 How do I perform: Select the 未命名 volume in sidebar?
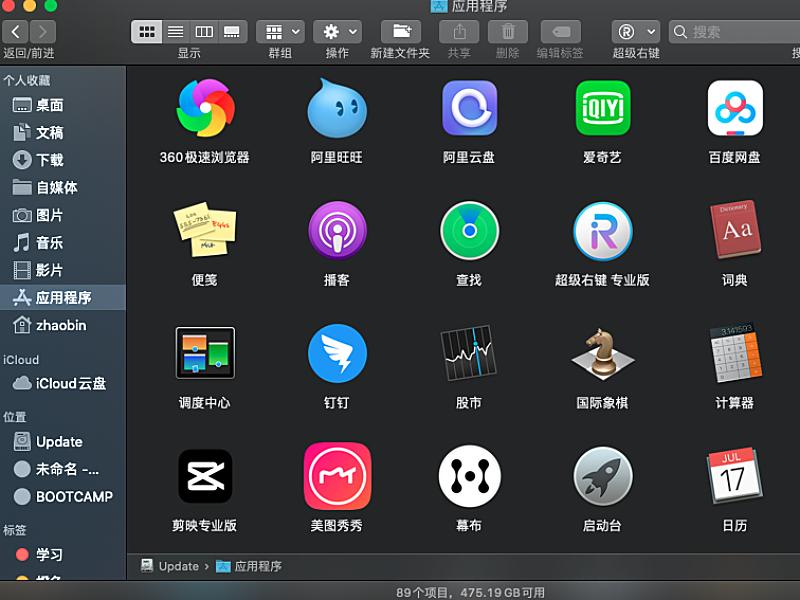pos(63,469)
